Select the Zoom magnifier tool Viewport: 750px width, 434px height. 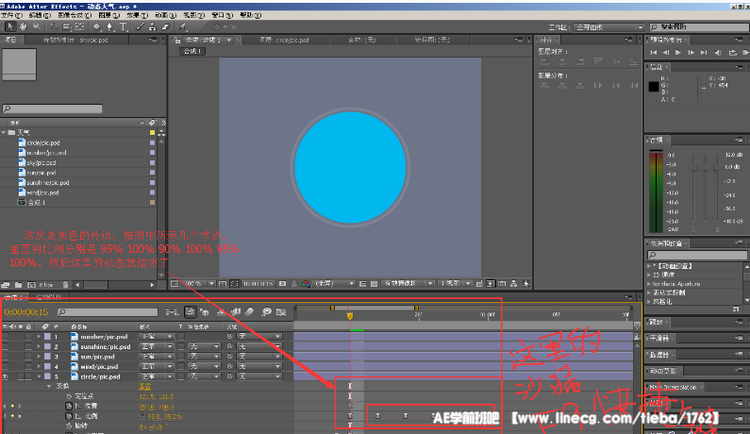coord(36,27)
